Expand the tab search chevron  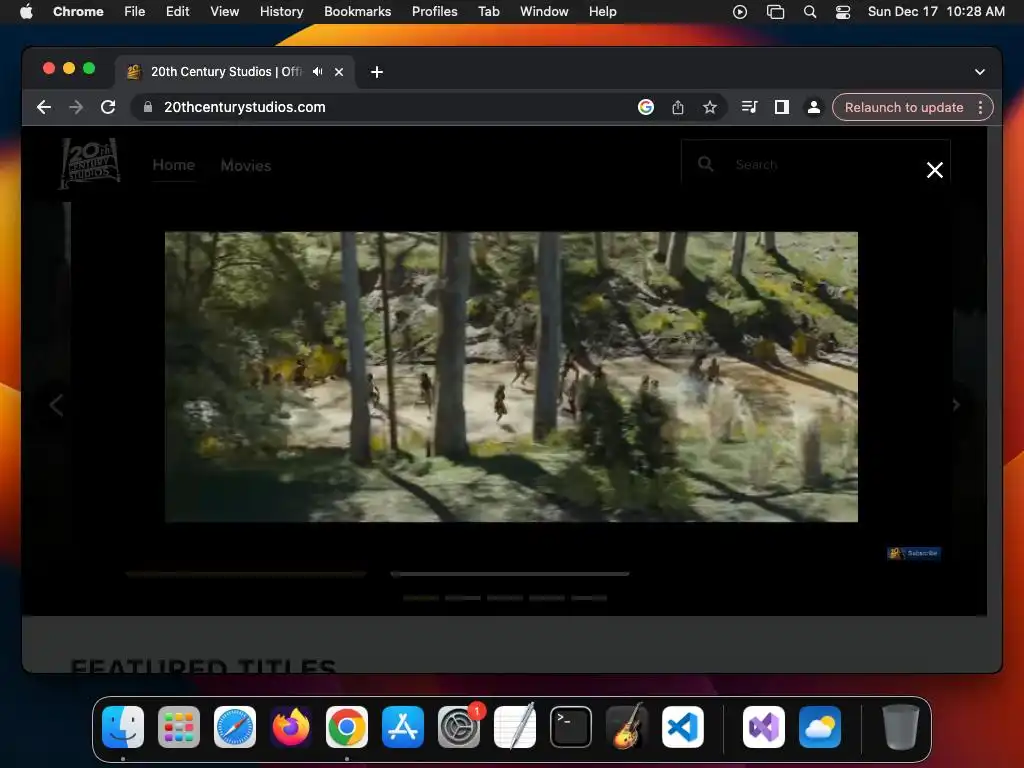(x=980, y=72)
